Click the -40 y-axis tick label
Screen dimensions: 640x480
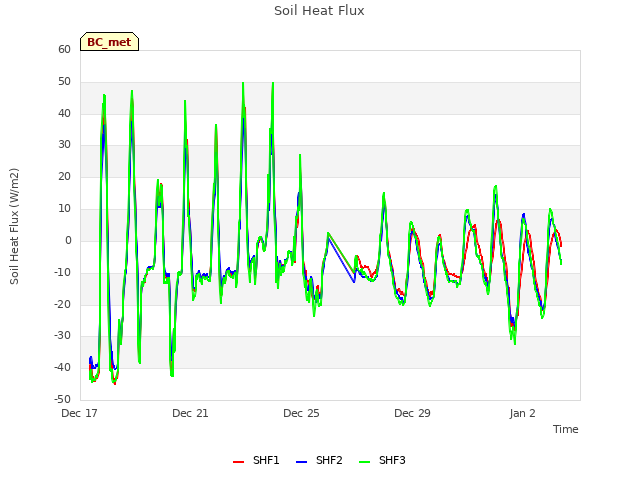click(x=63, y=367)
